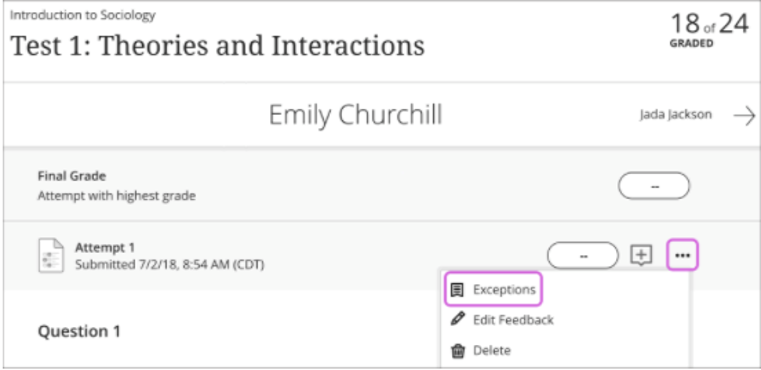Screen dimensions: 761x370
Task: Click the Edit Feedback pencil icon
Action: click(457, 319)
